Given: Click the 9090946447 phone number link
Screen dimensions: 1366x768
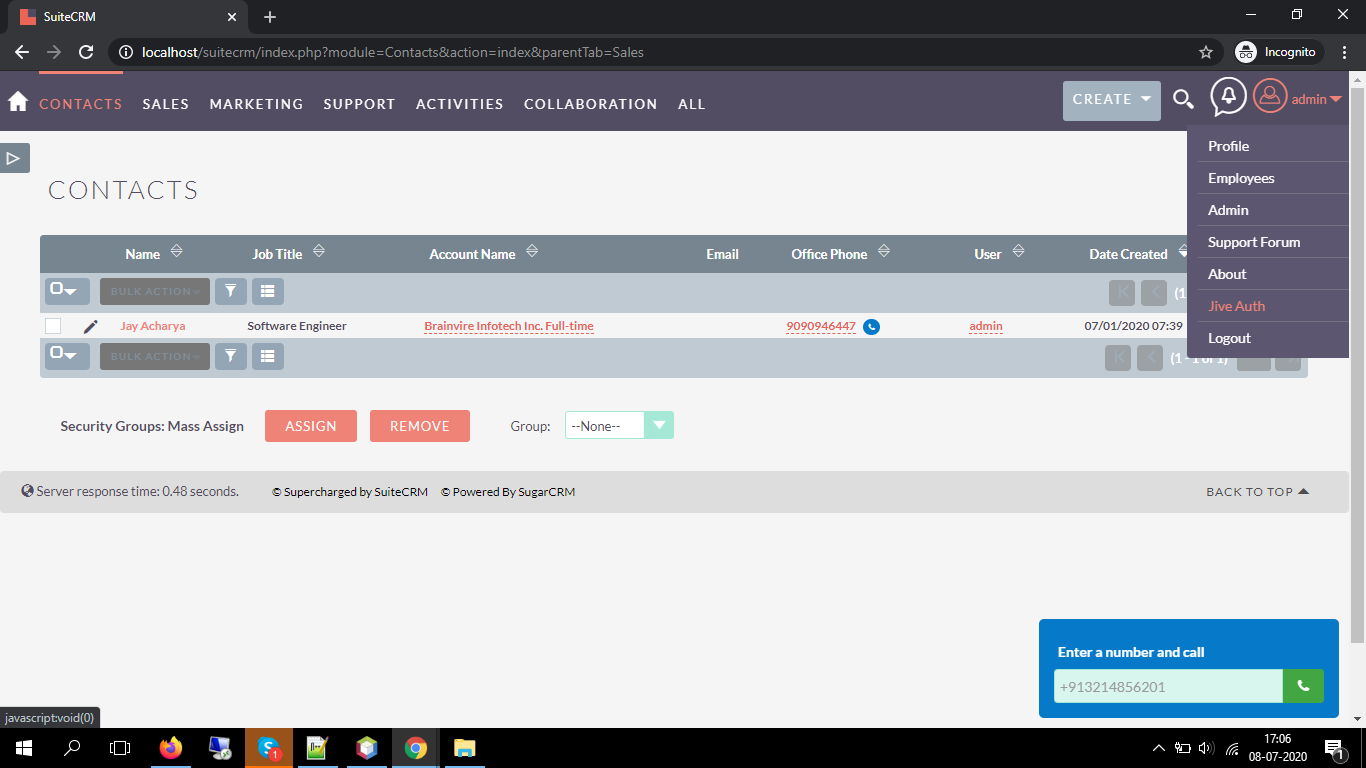Looking at the screenshot, I should [821, 326].
